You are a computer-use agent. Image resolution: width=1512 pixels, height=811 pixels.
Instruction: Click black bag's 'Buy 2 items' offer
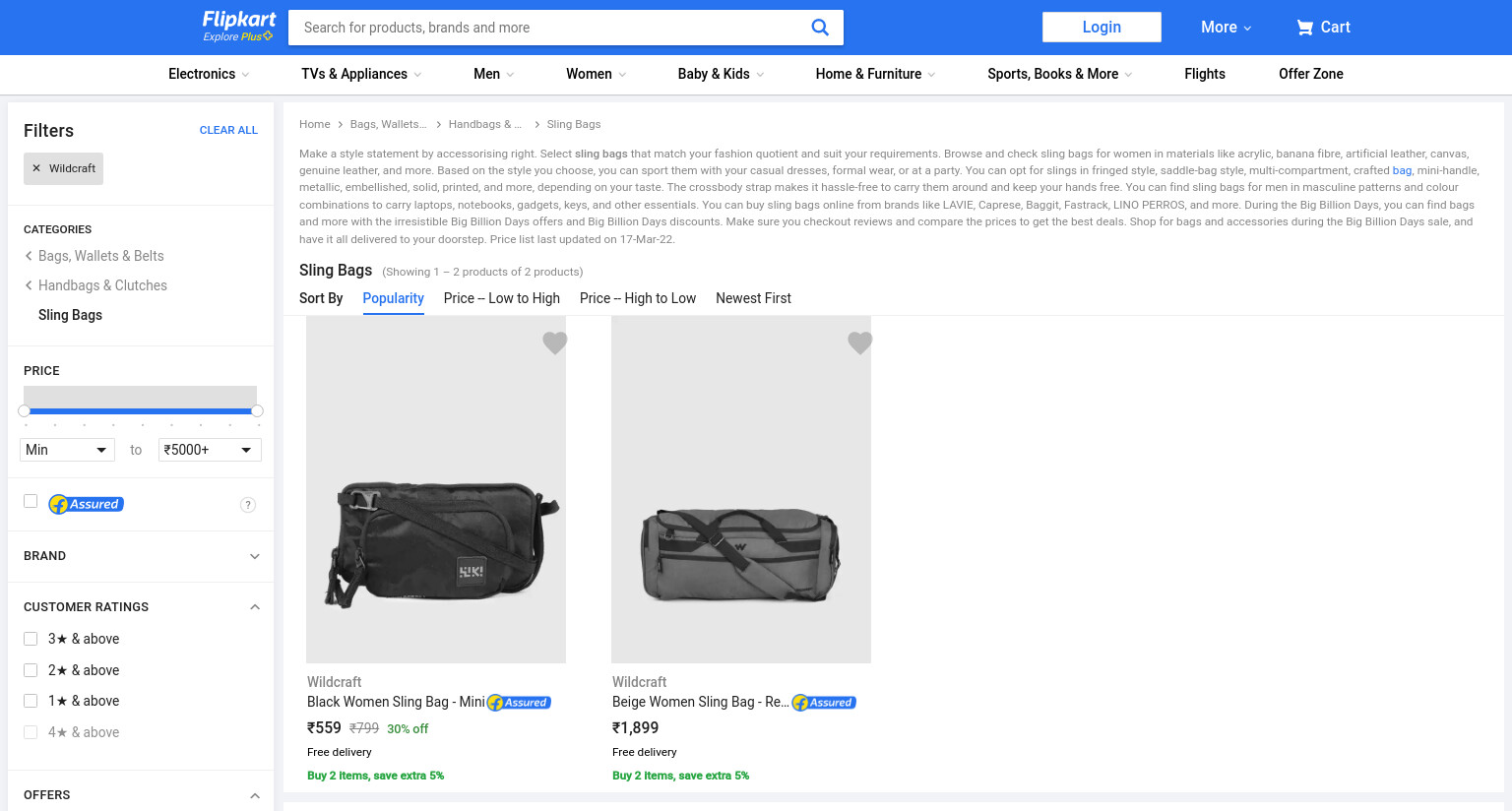click(375, 776)
